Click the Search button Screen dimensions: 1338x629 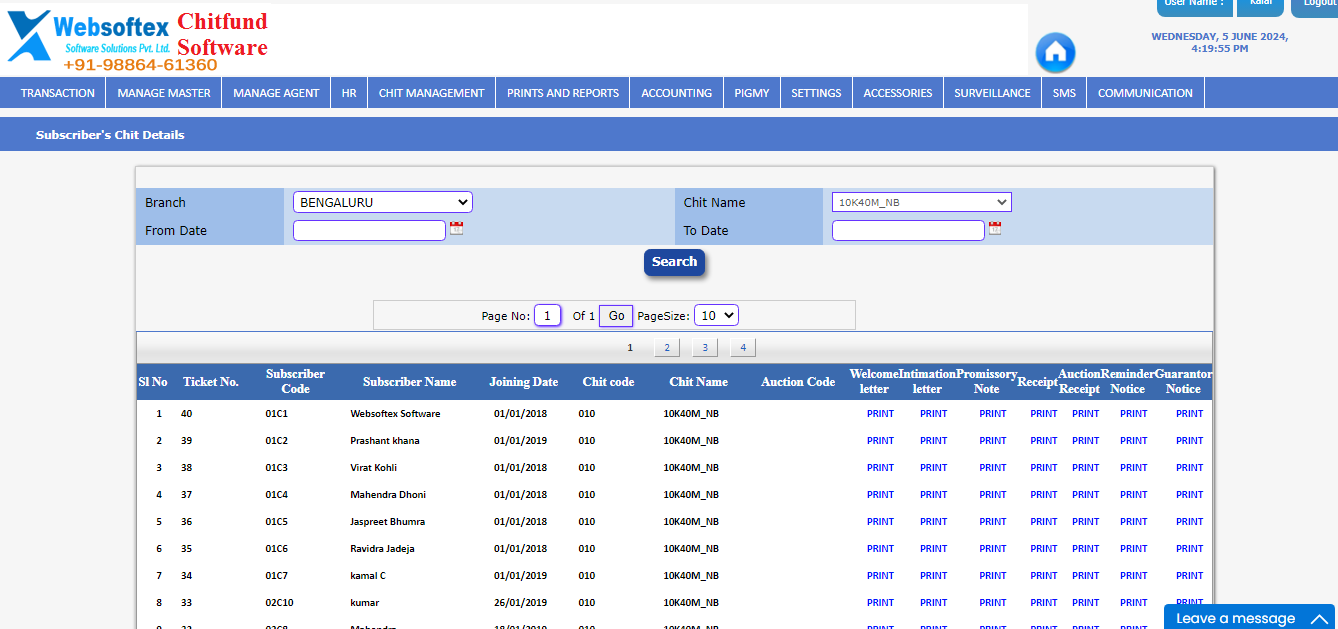tap(674, 262)
